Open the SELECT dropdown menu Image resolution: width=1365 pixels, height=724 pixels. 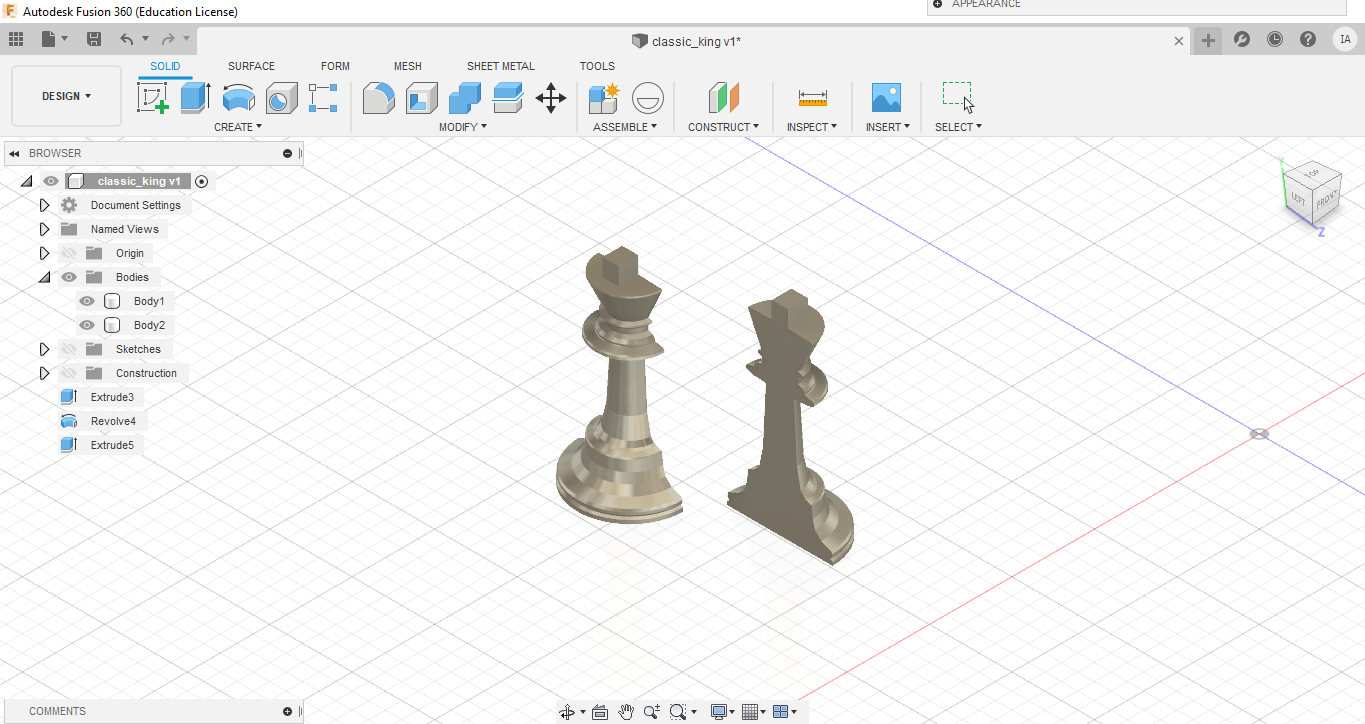point(958,127)
